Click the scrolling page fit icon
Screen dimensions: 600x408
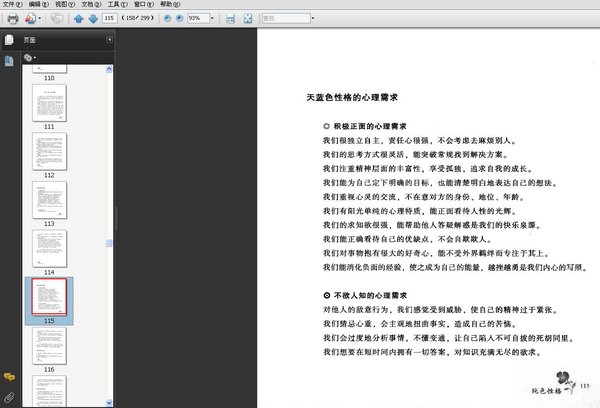pyautogui.click(x=230, y=18)
